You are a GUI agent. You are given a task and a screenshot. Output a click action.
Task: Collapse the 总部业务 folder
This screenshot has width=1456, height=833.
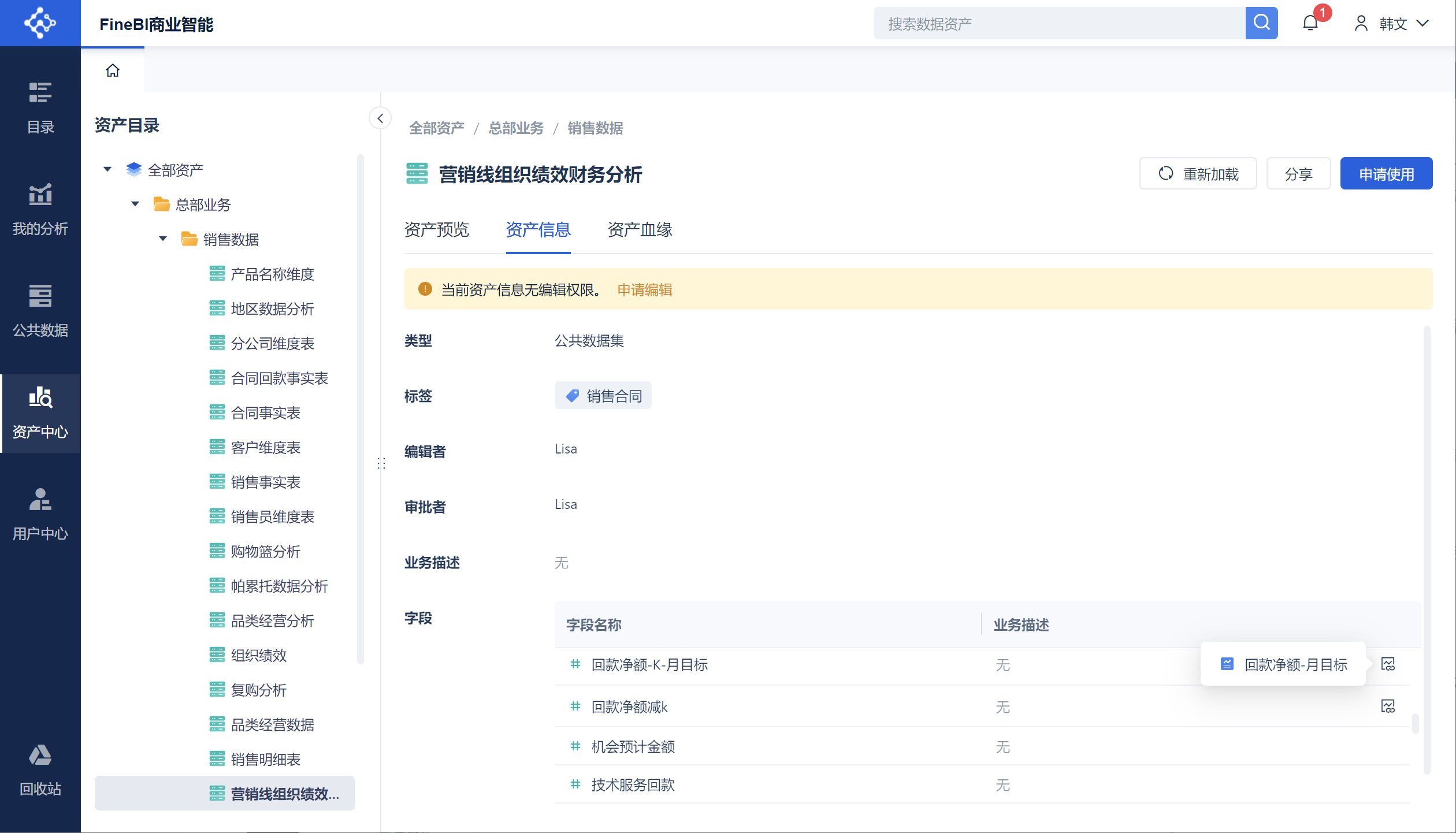(x=135, y=204)
